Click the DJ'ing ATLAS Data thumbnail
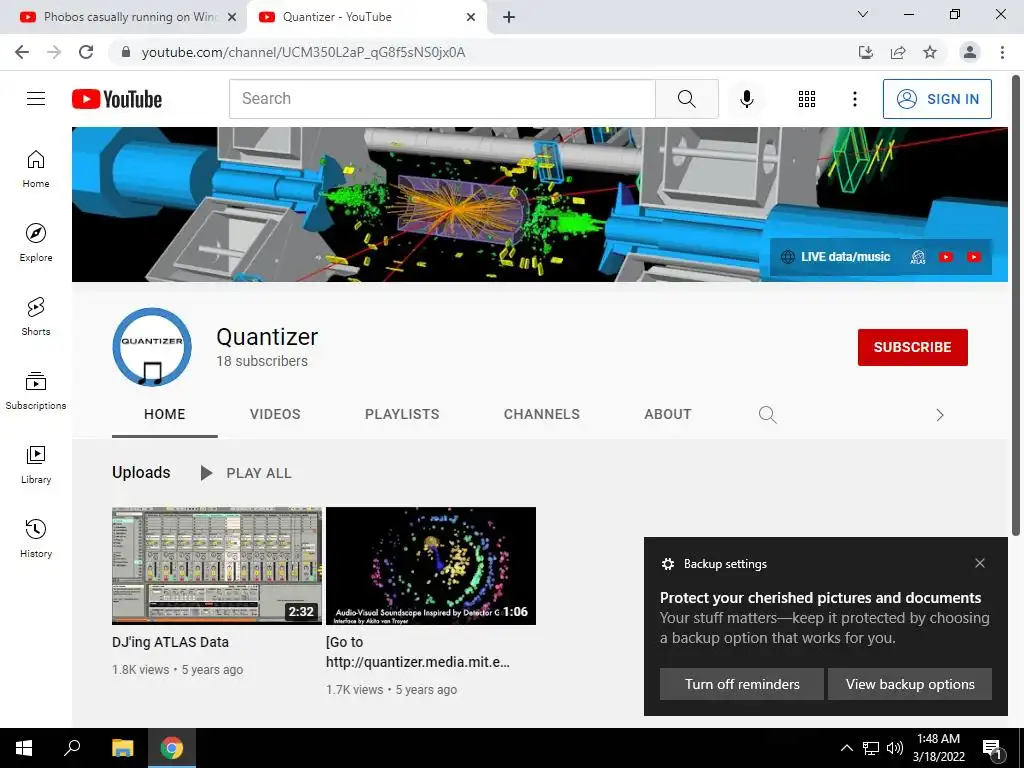Image resolution: width=1024 pixels, height=768 pixels. click(x=217, y=566)
